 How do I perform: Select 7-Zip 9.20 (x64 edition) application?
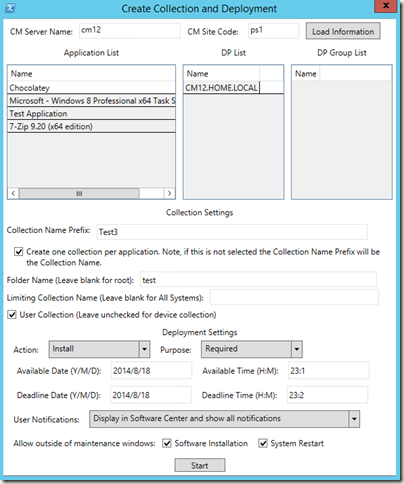91,126
